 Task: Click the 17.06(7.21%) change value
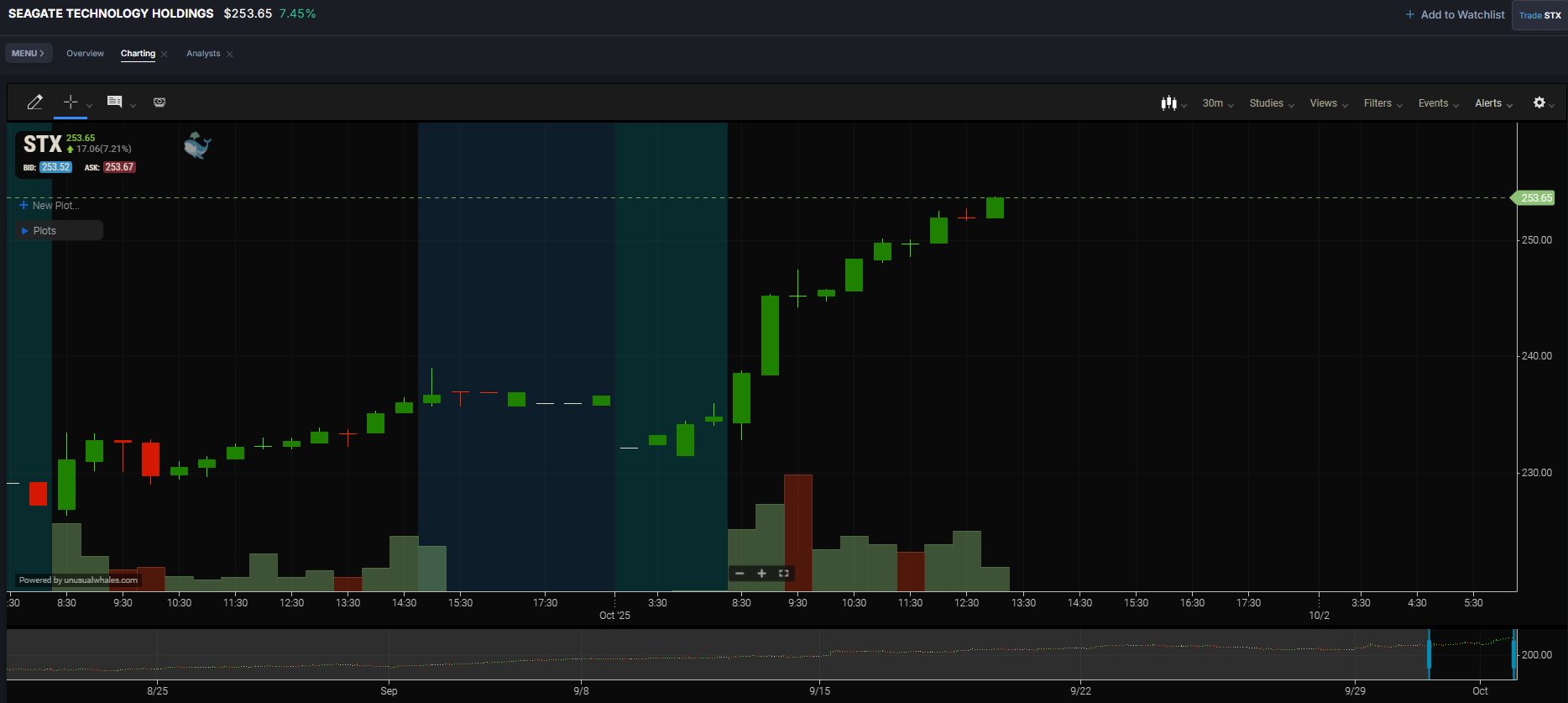(x=103, y=149)
